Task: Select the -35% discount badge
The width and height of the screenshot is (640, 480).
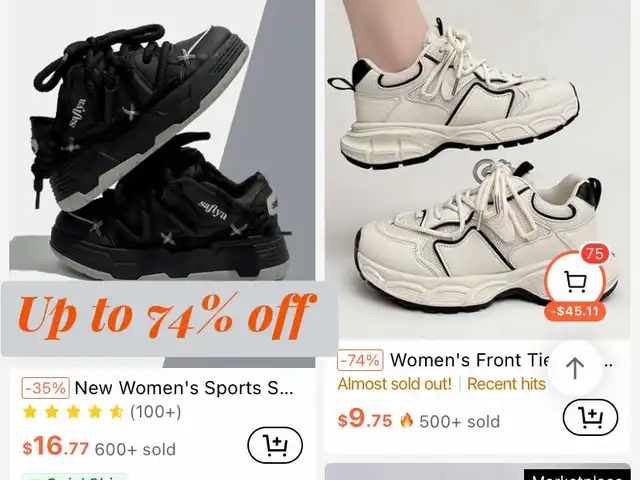Action: (x=45, y=388)
